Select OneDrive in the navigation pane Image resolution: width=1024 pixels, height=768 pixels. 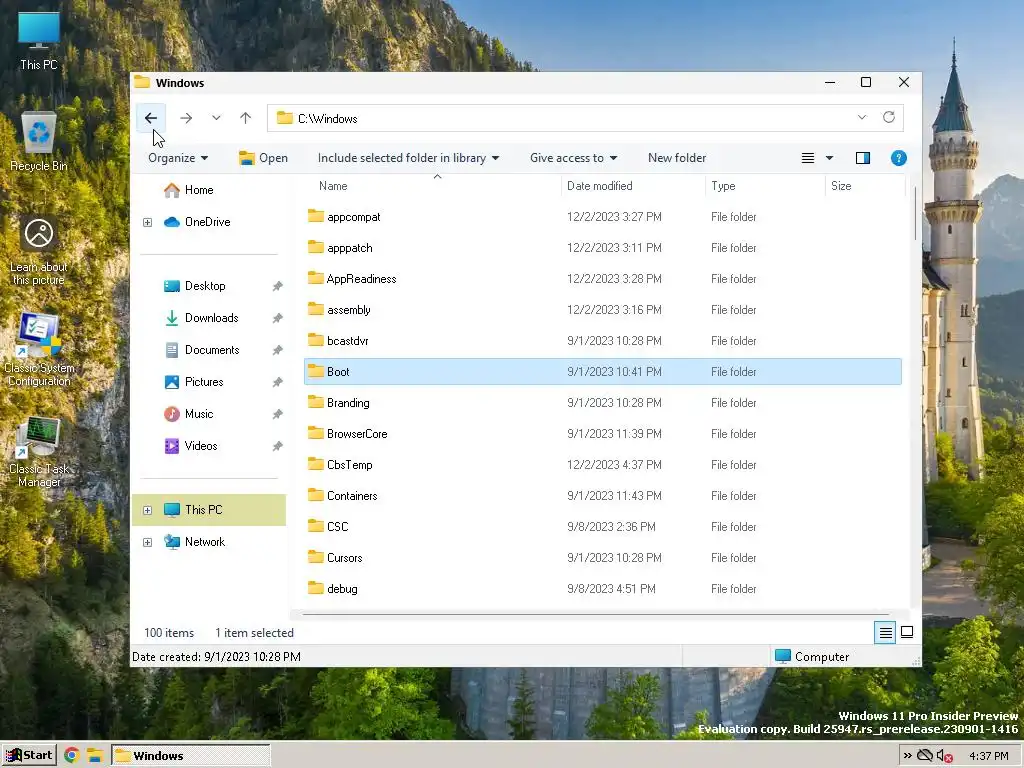tap(197, 222)
